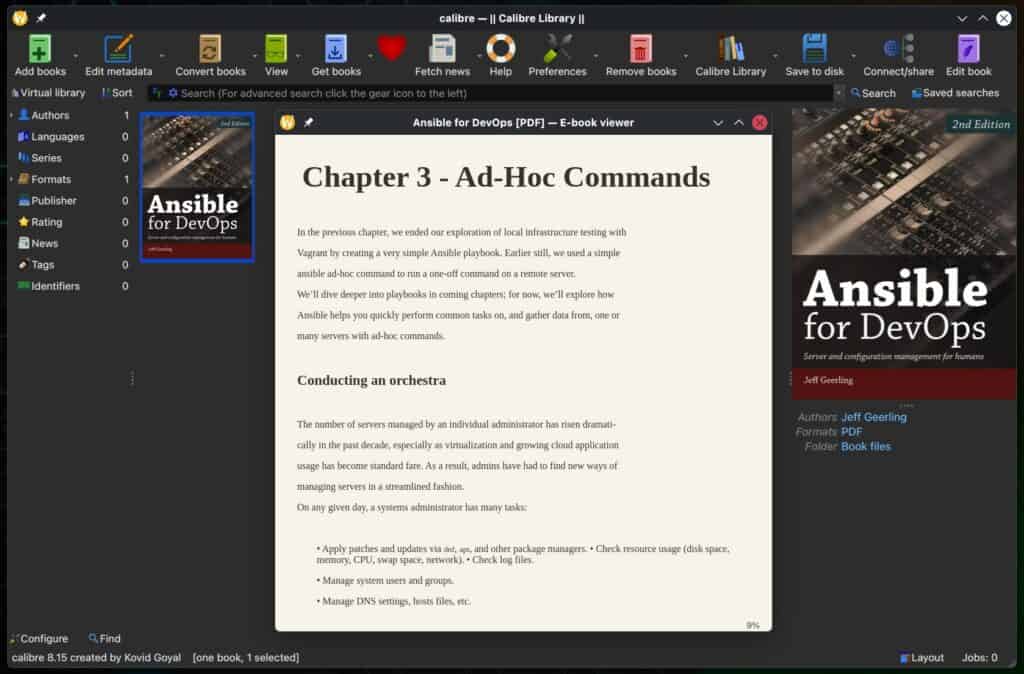Follow the Jeff Geerling author link
This screenshot has height=674, width=1024.
876,417
